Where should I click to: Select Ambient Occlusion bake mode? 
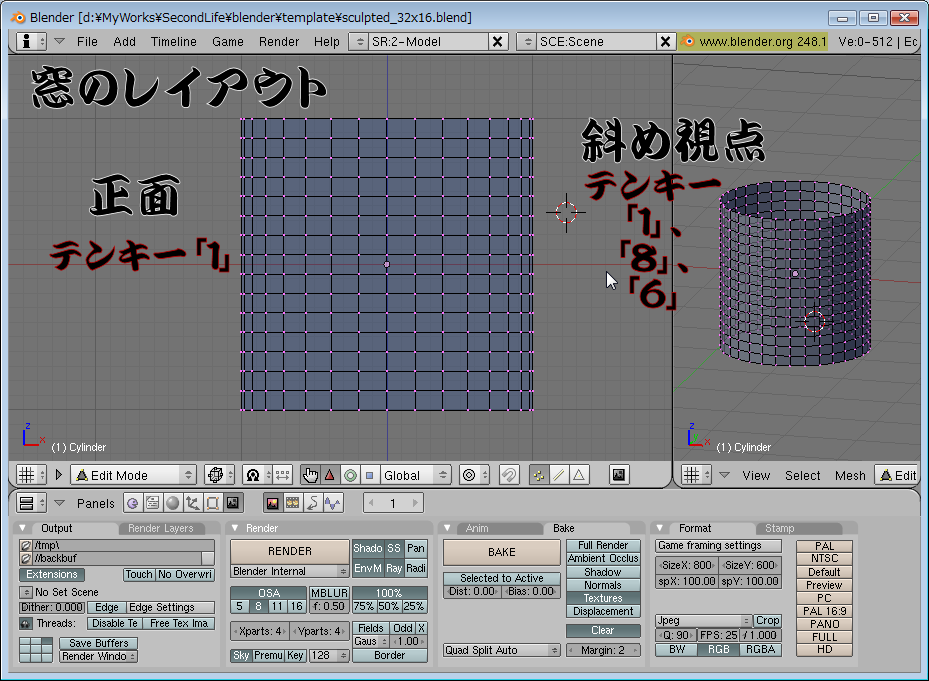coord(603,558)
